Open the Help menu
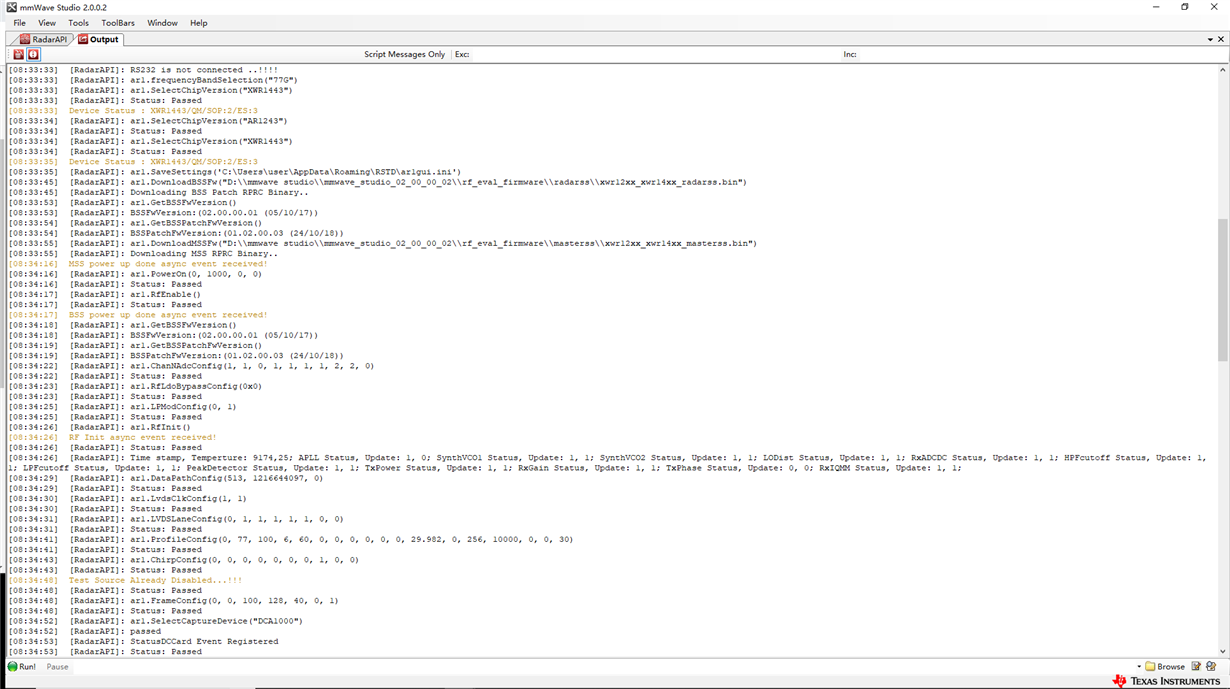This screenshot has height=689, width=1230. coord(199,23)
